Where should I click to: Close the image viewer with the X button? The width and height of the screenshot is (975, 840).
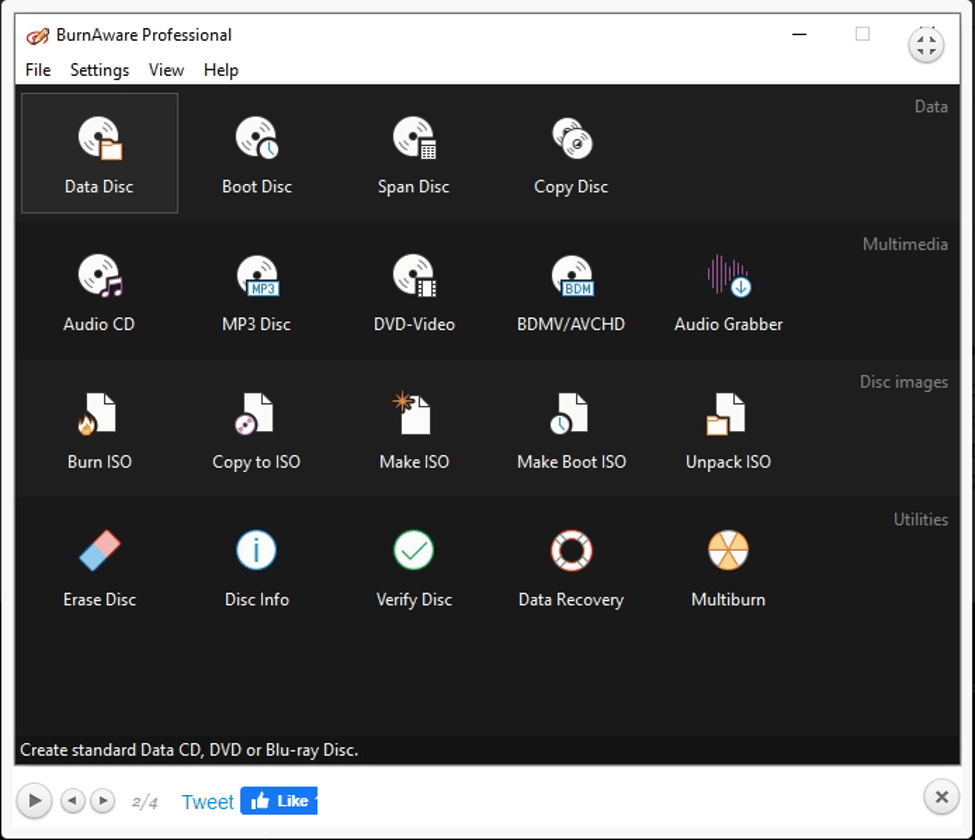[x=941, y=796]
